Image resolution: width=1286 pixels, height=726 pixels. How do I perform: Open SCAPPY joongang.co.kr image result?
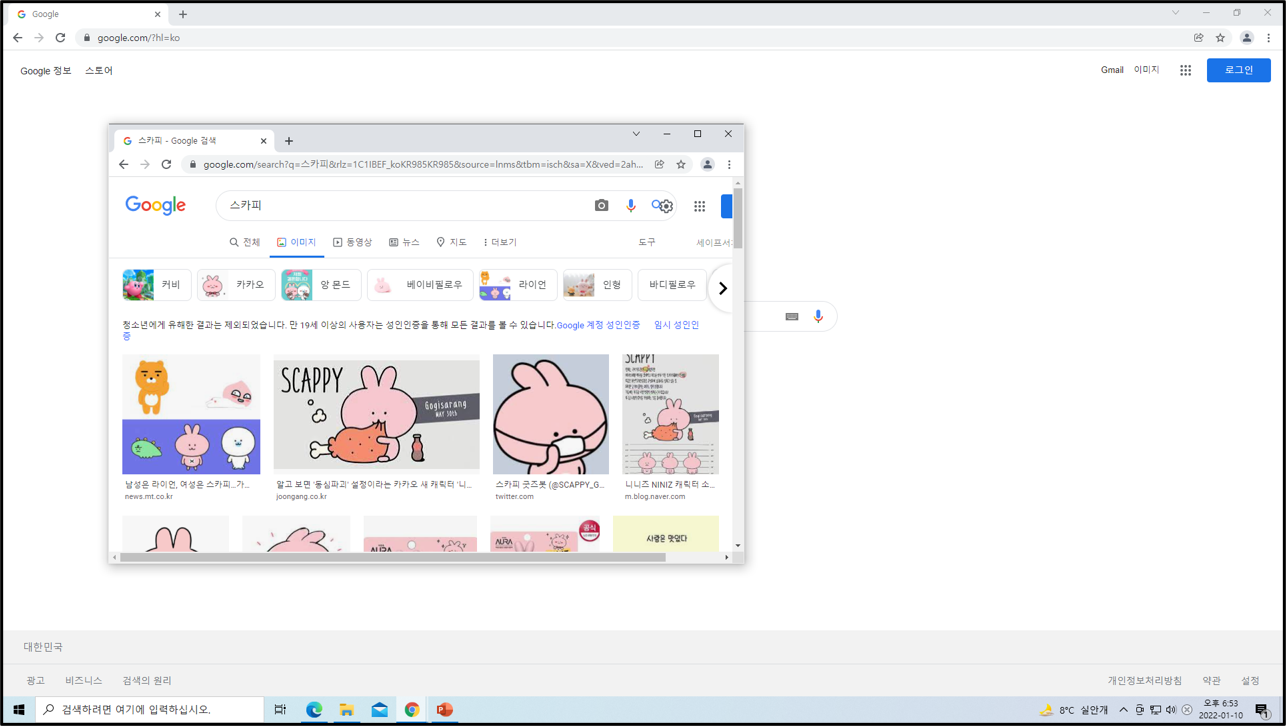point(377,412)
